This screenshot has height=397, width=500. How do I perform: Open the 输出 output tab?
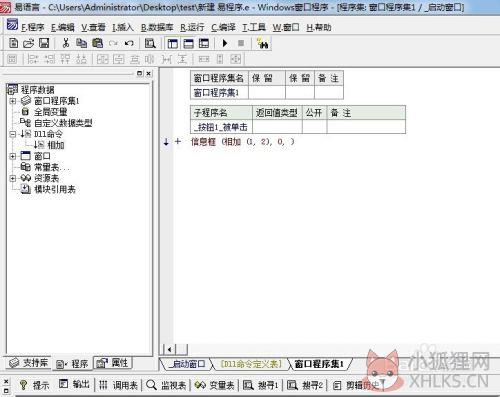tap(74, 385)
